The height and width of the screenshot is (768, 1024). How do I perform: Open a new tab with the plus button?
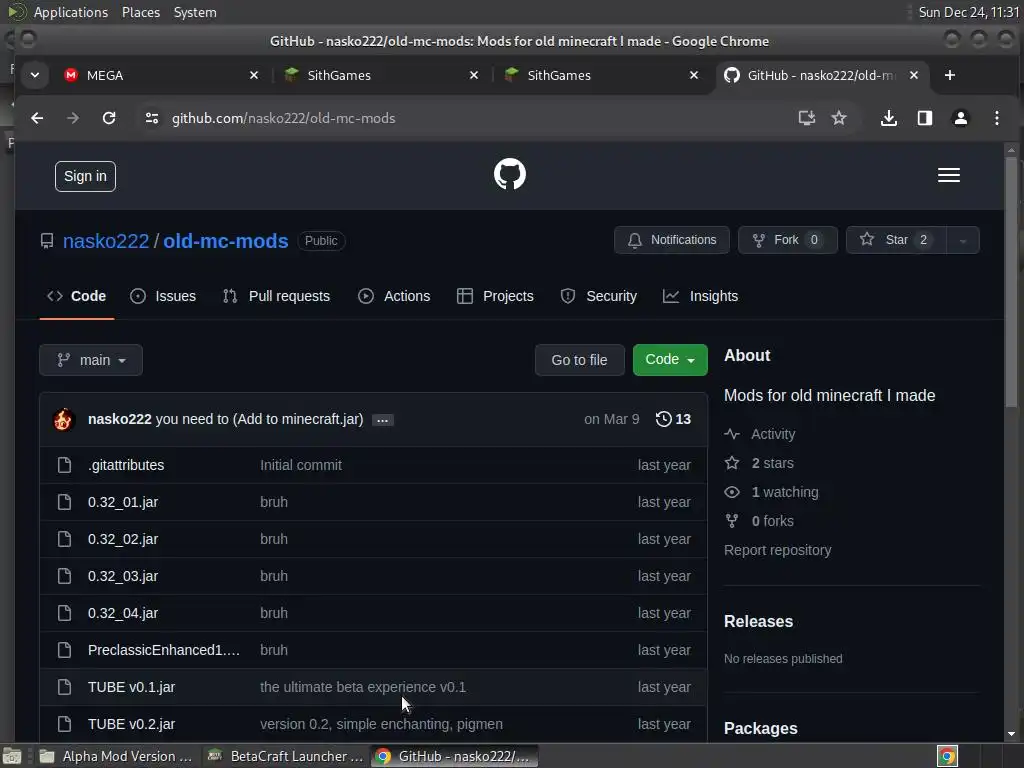point(950,75)
